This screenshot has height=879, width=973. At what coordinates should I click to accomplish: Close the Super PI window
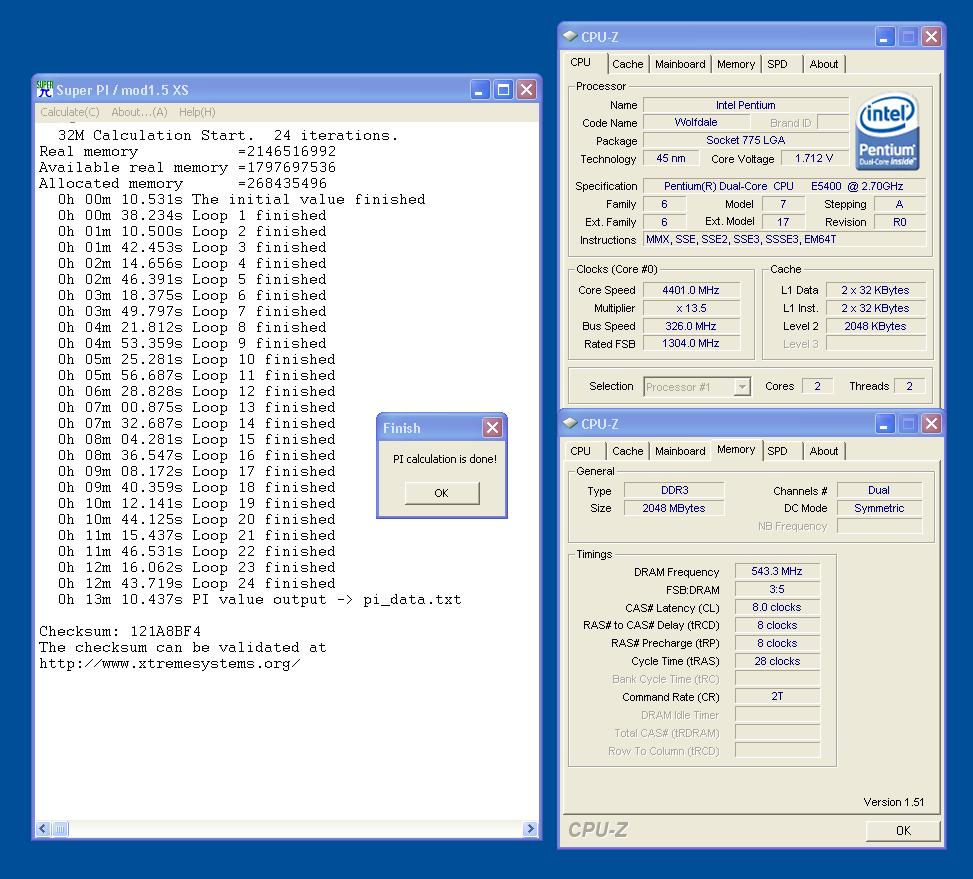pos(526,90)
